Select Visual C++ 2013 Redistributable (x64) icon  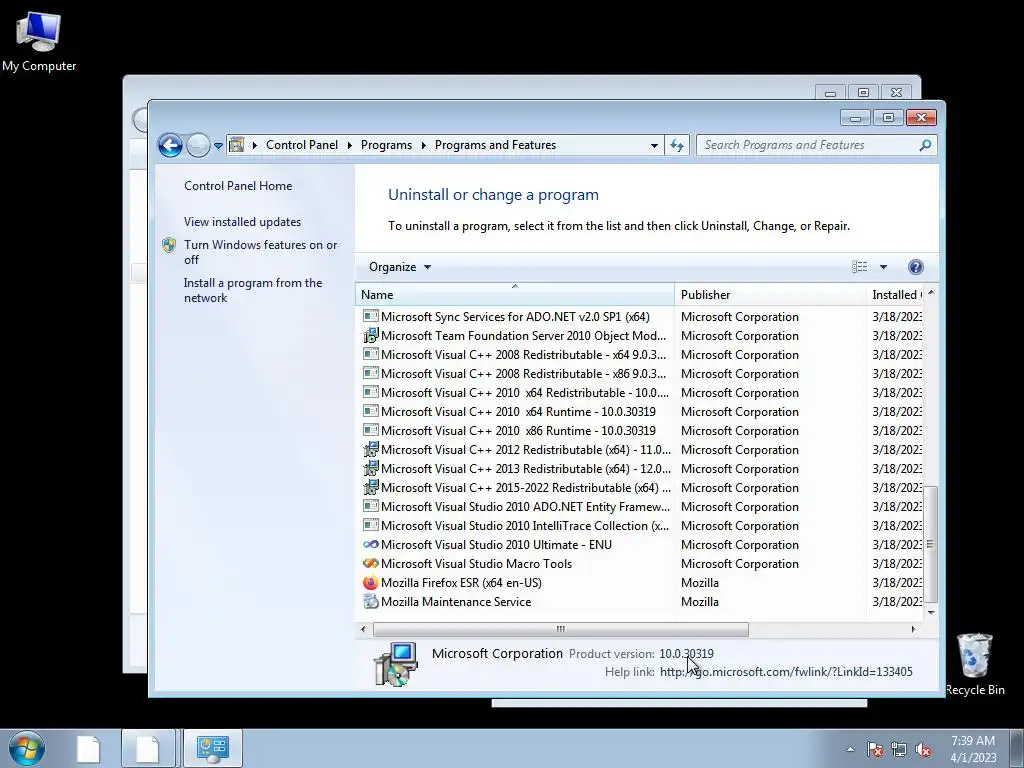[x=371, y=468]
